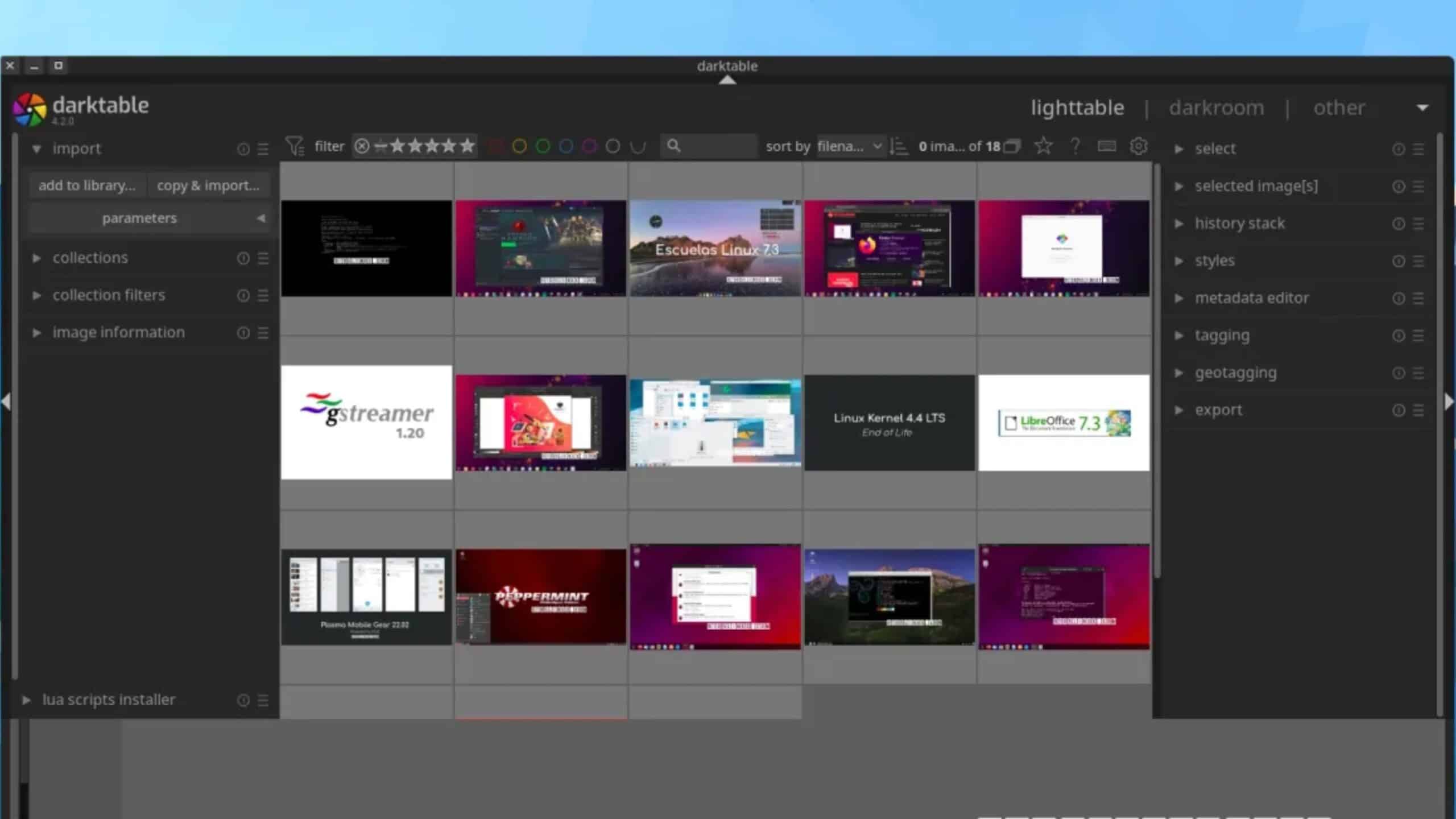
Task: Select the Peppermint thumbnail
Action: pos(541,597)
